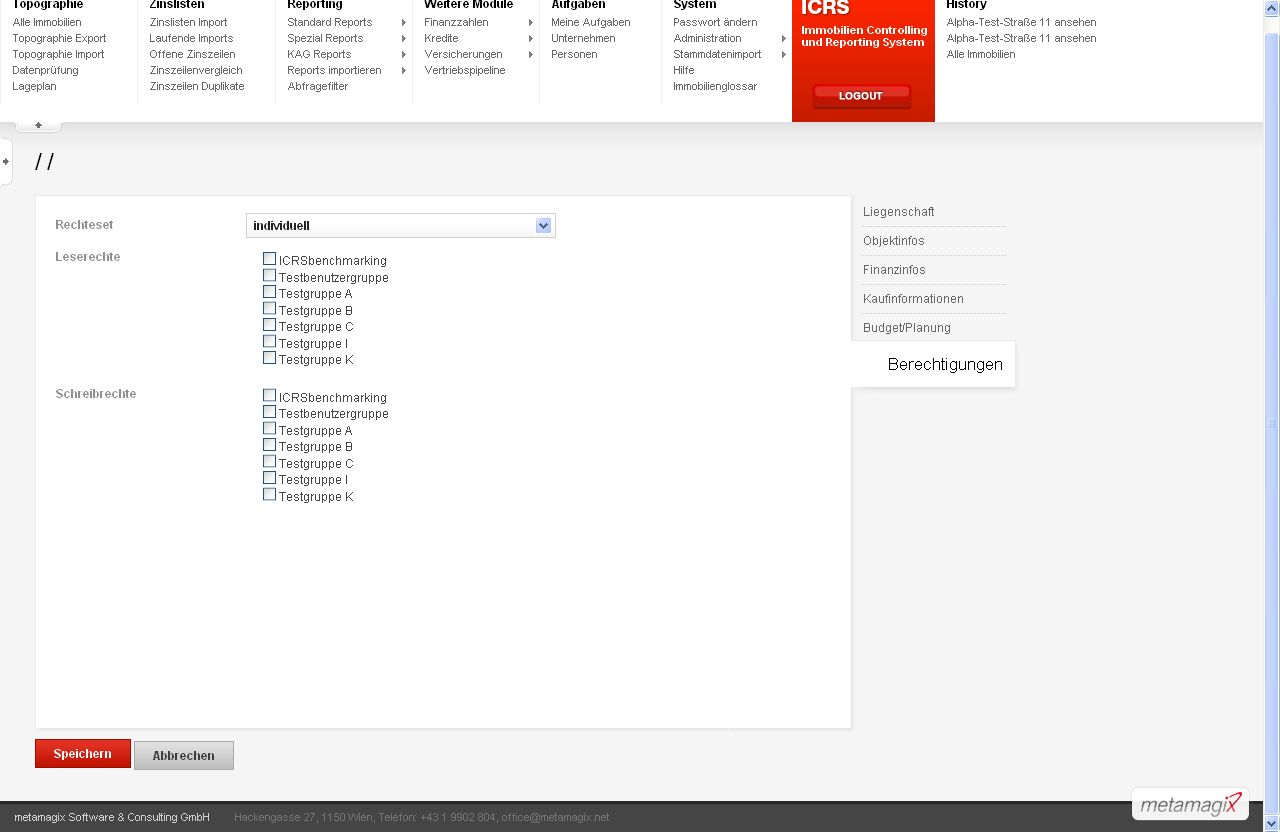1280x832 pixels.
Task: Open the Abfragefilter link
Action: pos(318,86)
